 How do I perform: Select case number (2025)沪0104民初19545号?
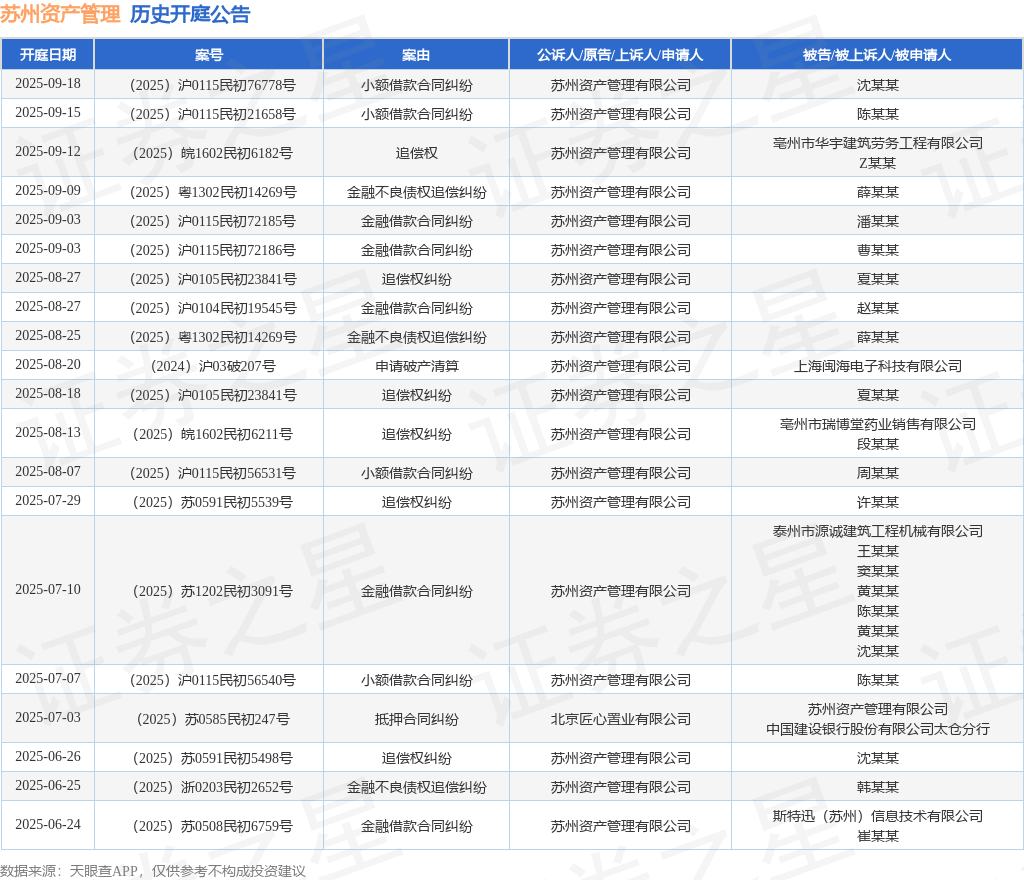[212, 308]
